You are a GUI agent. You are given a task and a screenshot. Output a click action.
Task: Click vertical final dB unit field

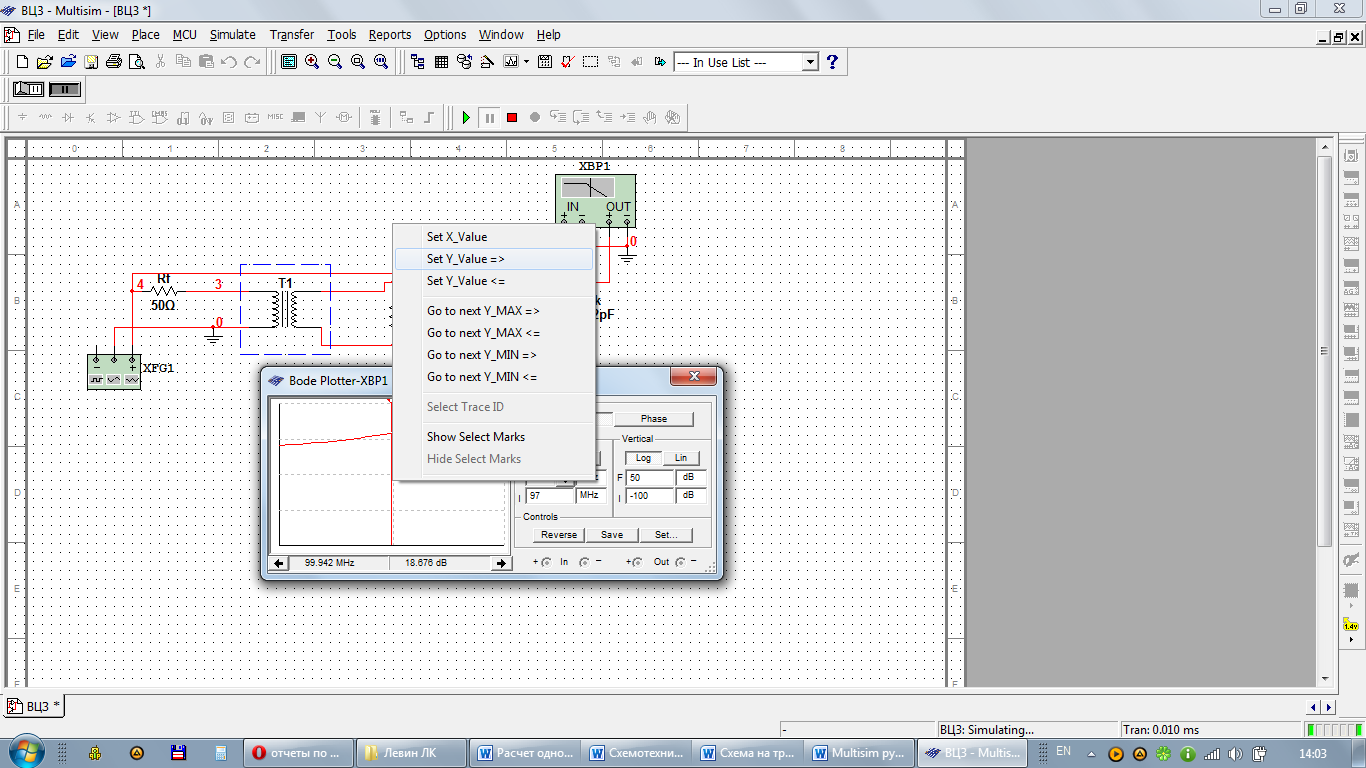tap(691, 478)
